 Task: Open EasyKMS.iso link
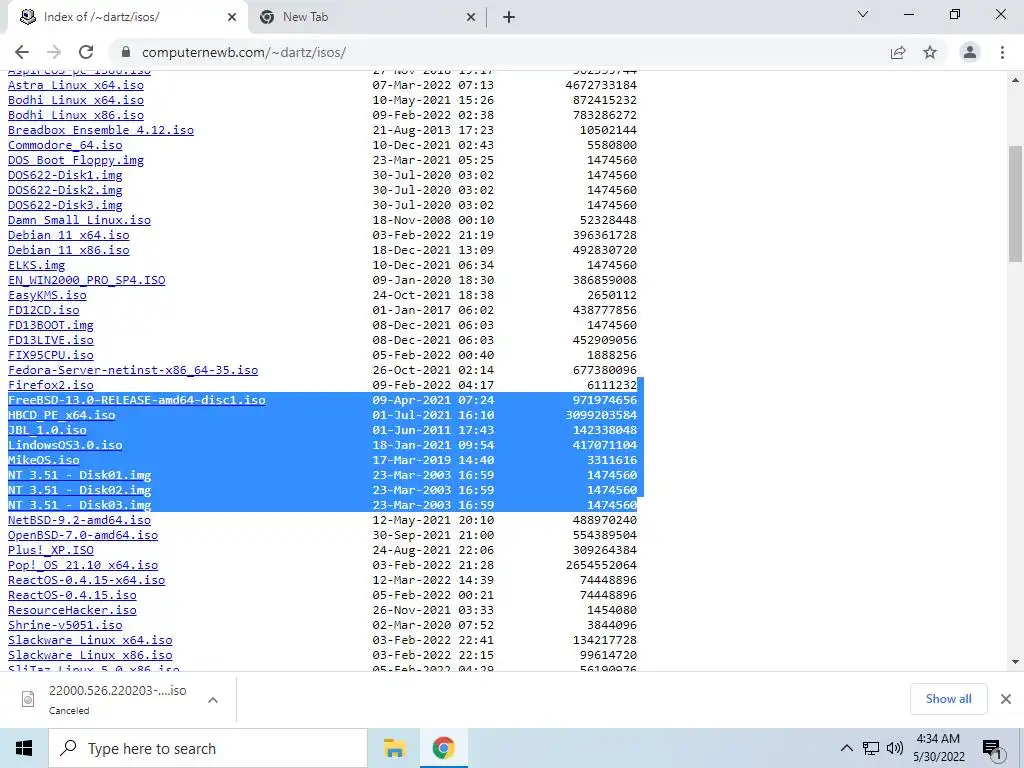pyautogui.click(x=47, y=295)
